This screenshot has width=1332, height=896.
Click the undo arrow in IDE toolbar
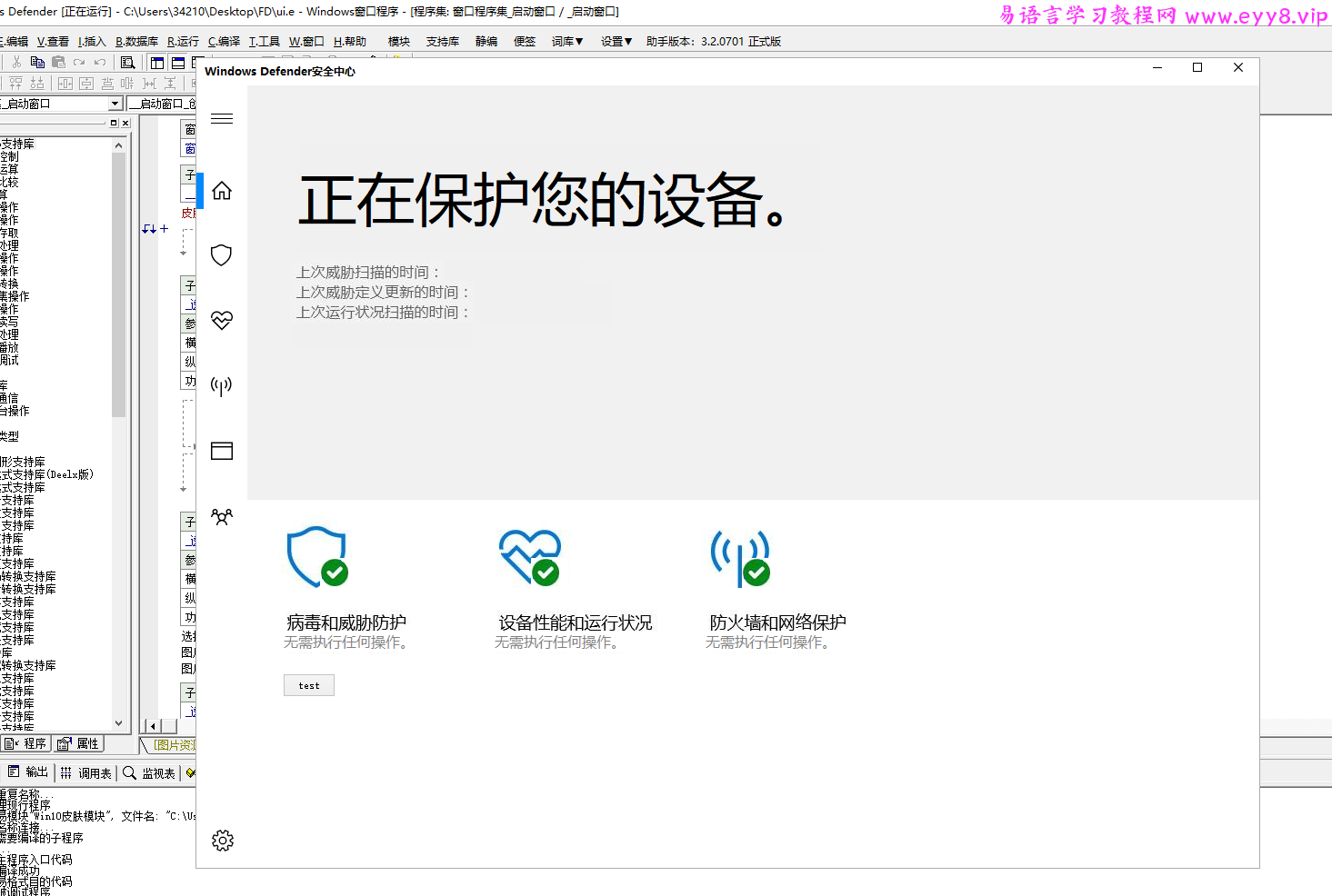[100, 62]
